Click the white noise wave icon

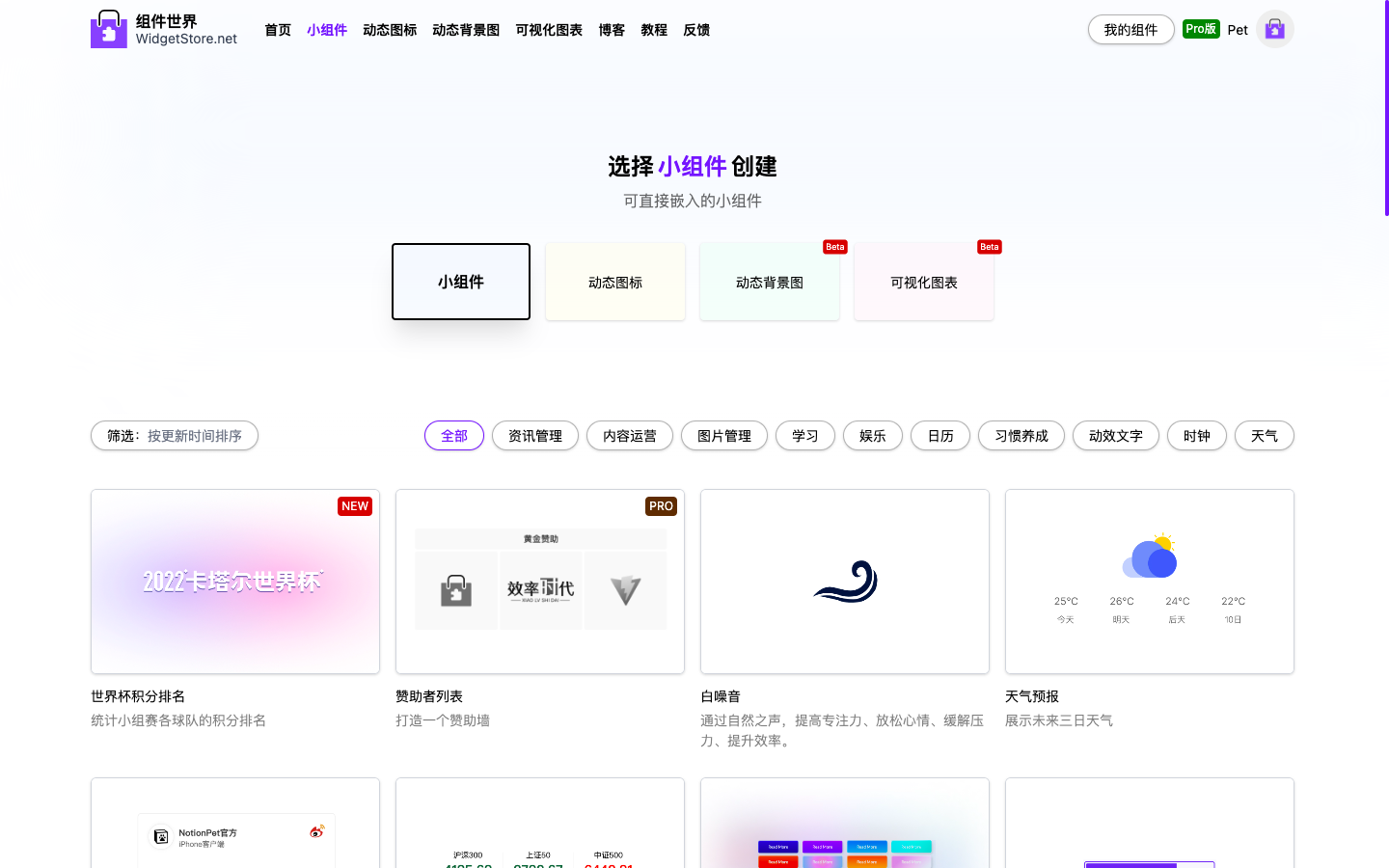coord(845,582)
